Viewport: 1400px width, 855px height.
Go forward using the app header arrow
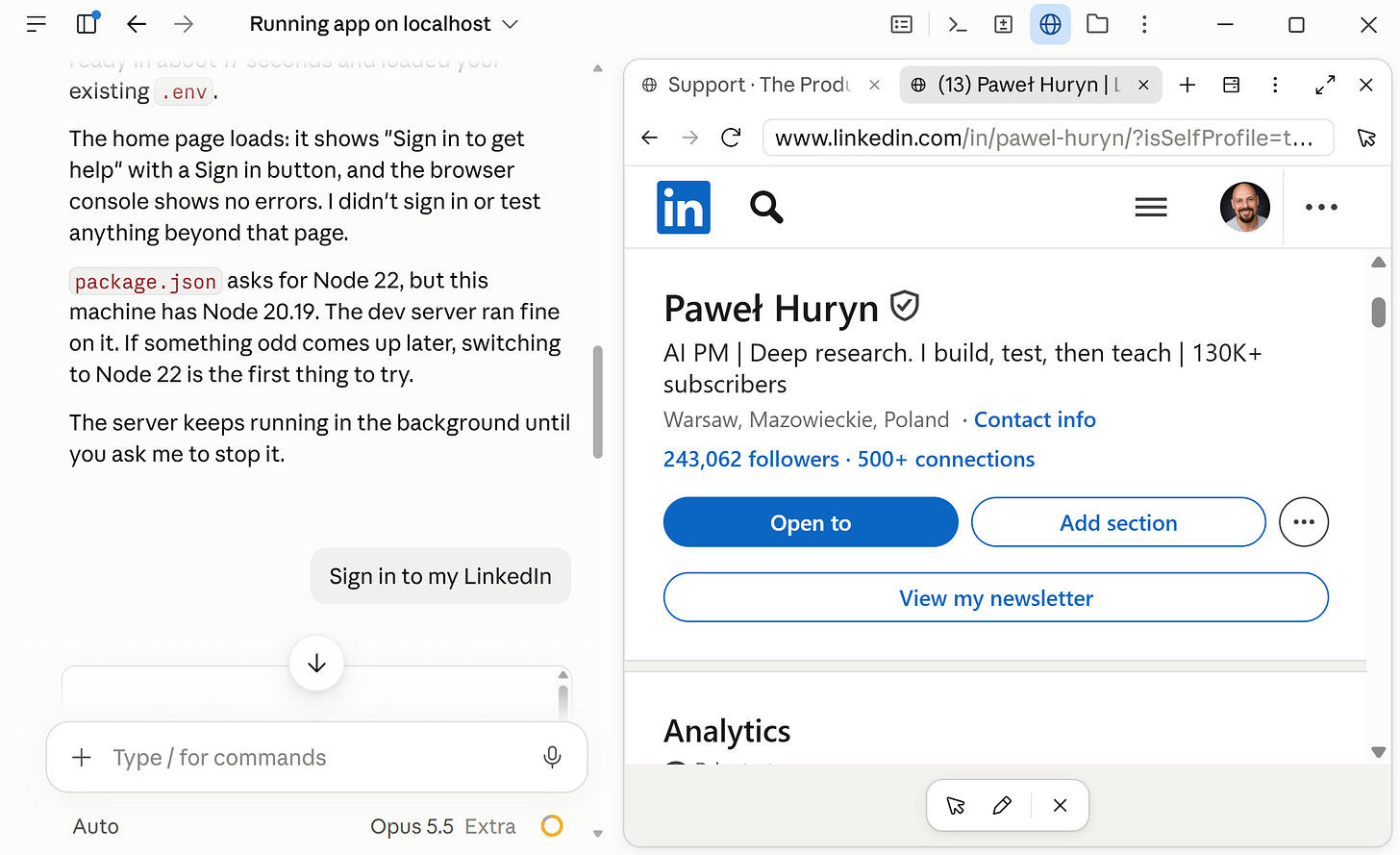(x=184, y=24)
